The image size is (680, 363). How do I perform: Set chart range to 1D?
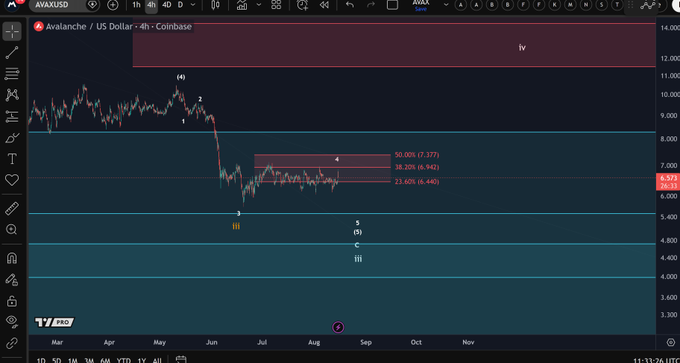pyautogui.click(x=41, y=360)
